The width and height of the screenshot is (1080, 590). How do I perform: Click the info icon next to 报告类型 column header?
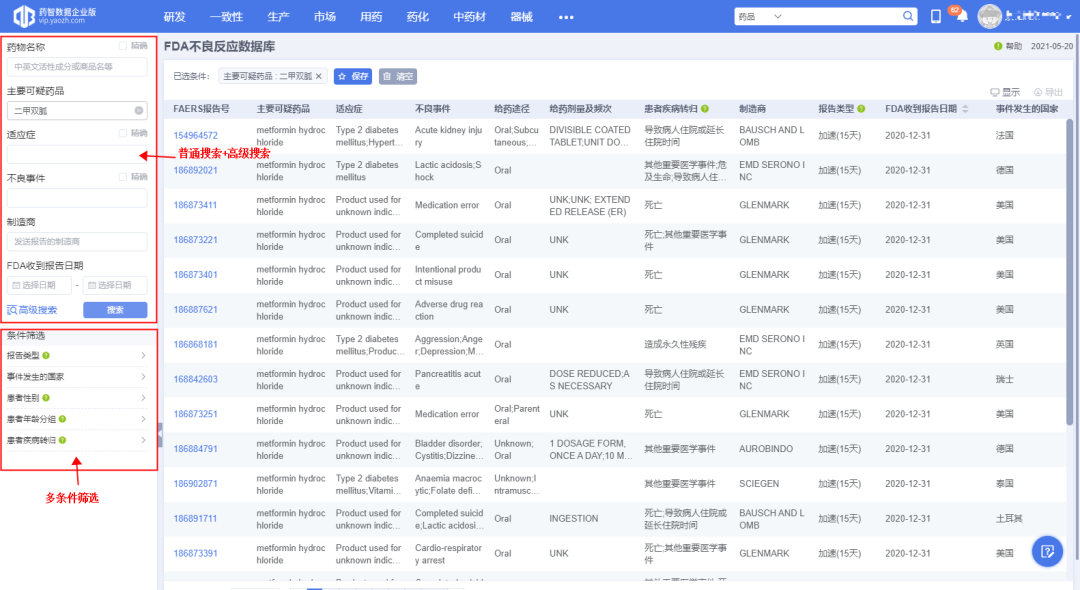point(861,109)
